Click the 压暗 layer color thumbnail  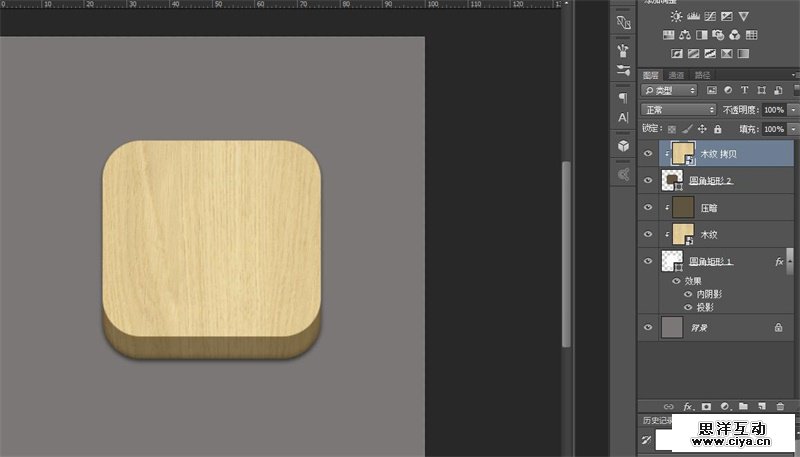pyautogui.click(x=683, y=207)
